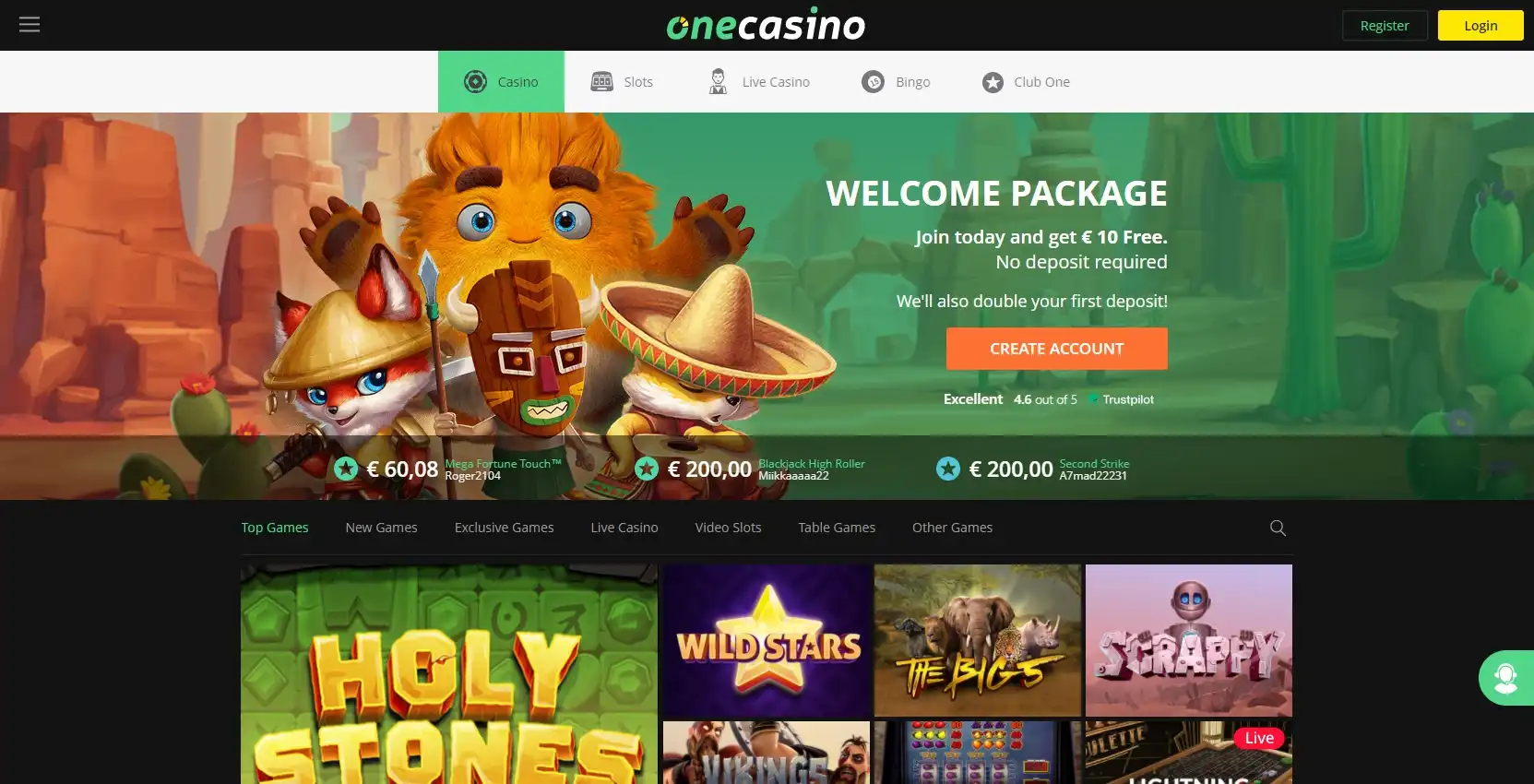The height and width of the screenshot is (784, 1534).
Task: Click the Club One star icon
Action: pos(993,82)
